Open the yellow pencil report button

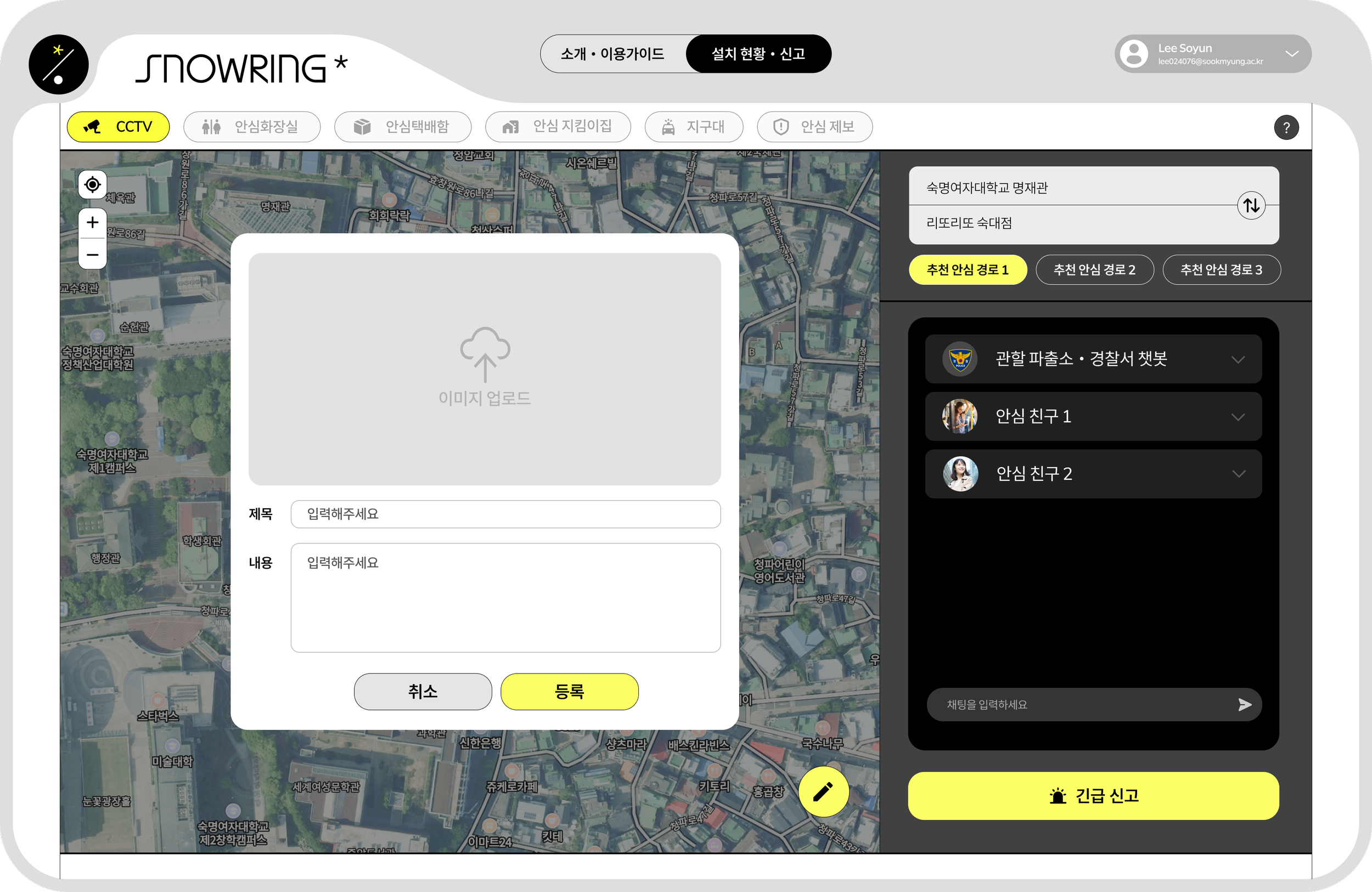(x=823, y=792)
